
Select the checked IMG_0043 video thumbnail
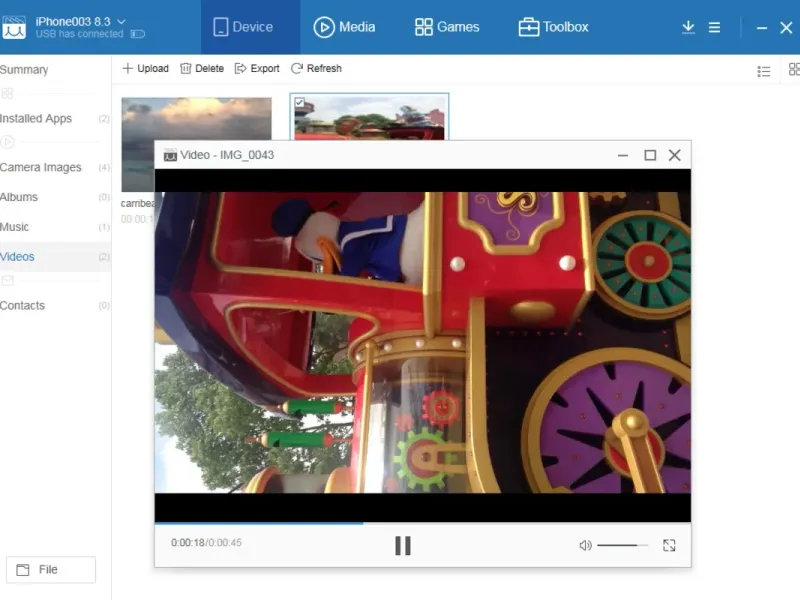coord(369,116)
